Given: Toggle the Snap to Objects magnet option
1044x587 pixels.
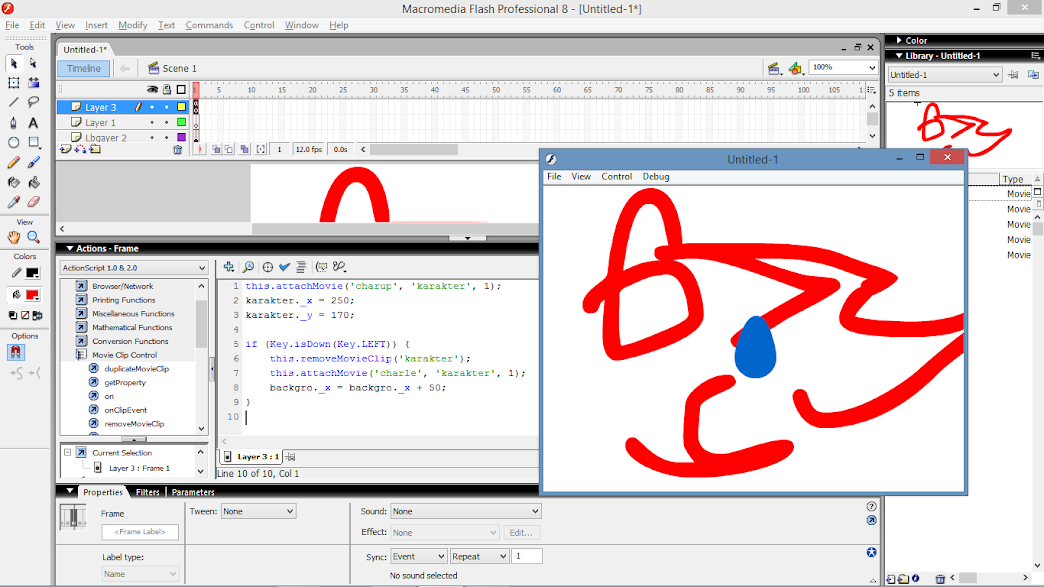Looking at the screenshot, I should tap(15, 353).
